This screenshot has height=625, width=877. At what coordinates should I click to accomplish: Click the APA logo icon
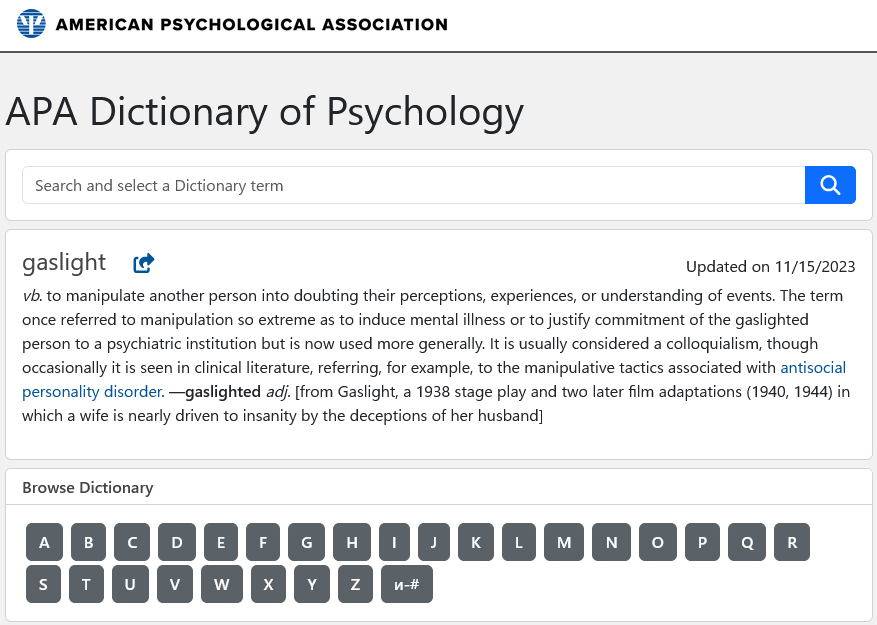point(31,24)
